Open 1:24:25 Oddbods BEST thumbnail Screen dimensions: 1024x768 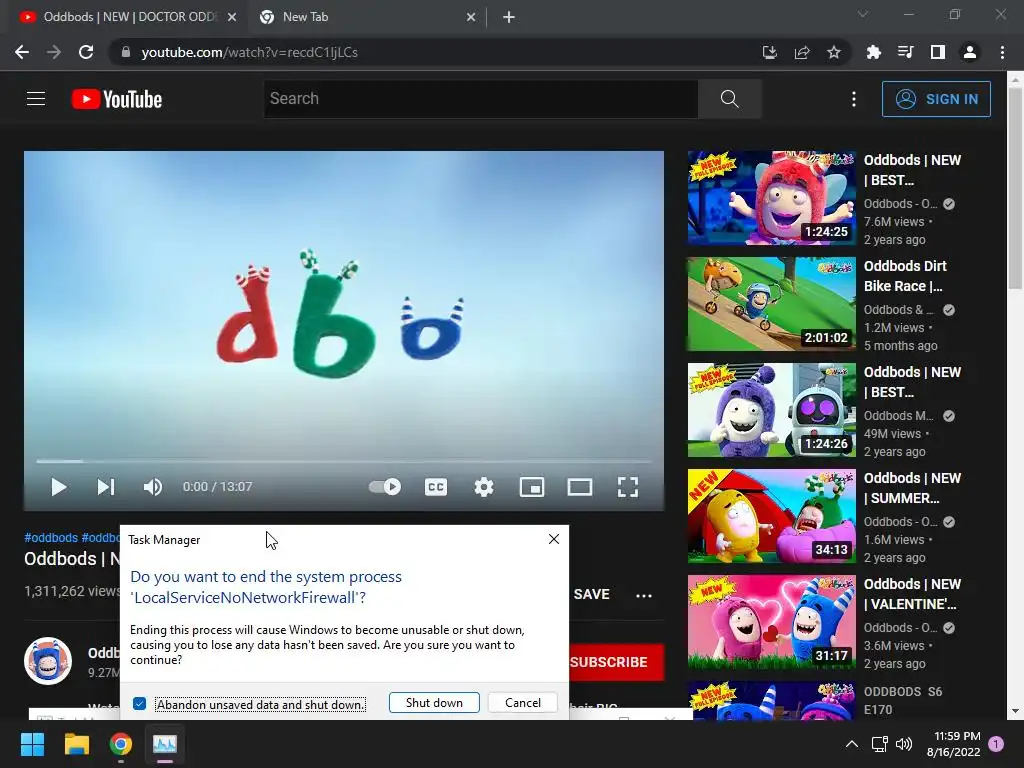click(x=771, y=198)
